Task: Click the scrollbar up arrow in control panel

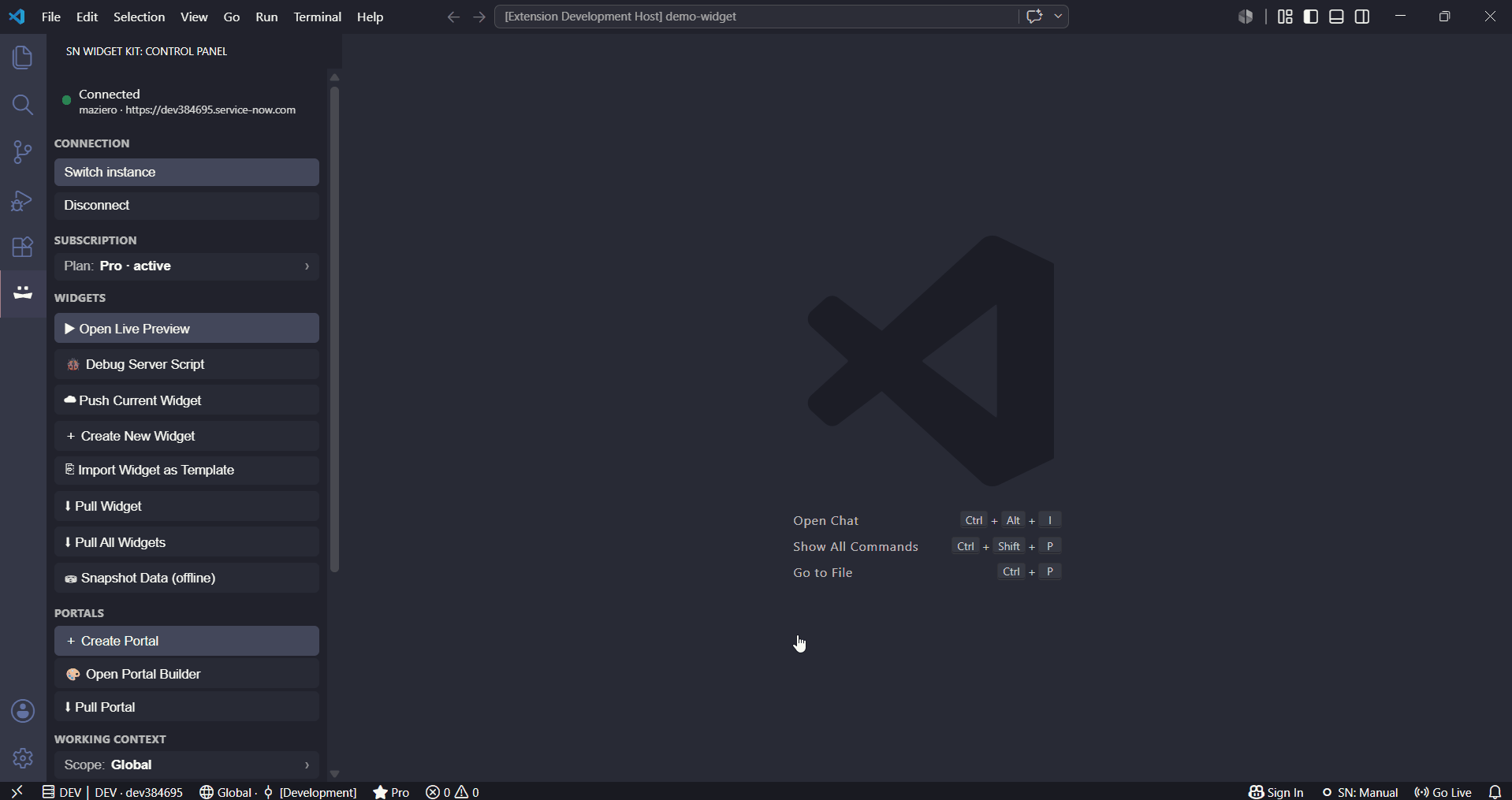Action: tap(334, 76)
